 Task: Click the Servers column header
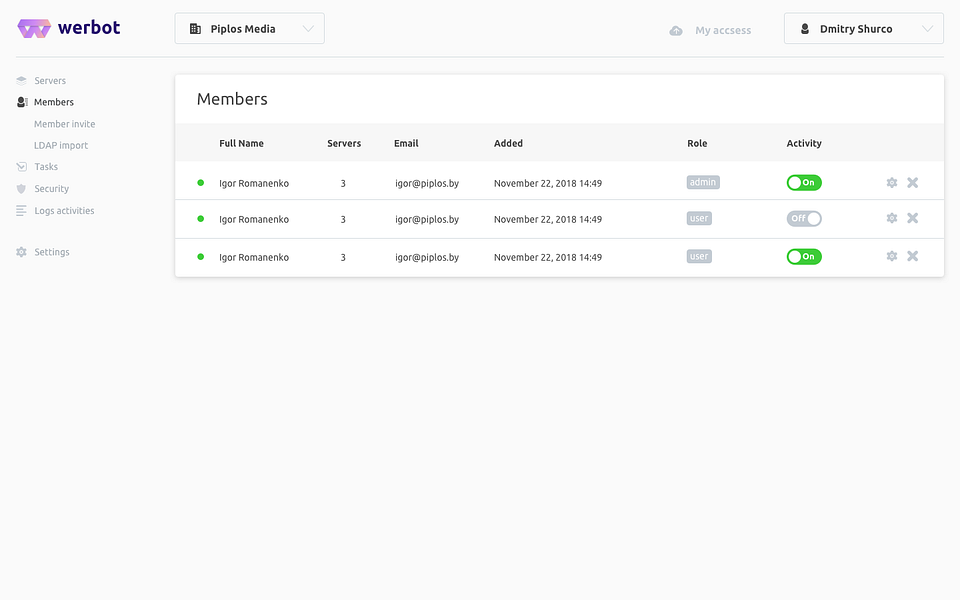coord(344,143)
